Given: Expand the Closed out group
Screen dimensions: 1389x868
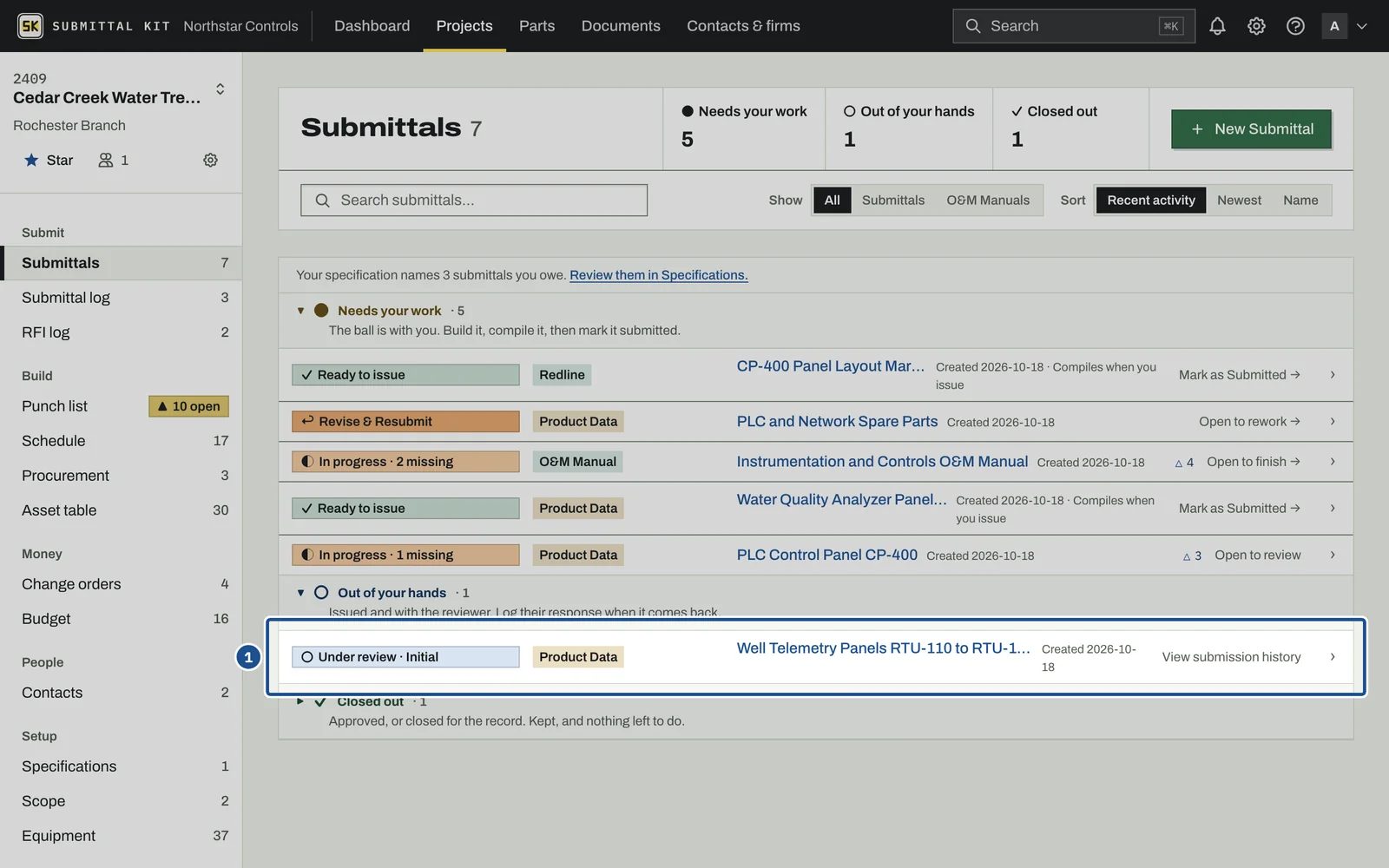Looking at the screenshot, I should [x=300, y=701].
